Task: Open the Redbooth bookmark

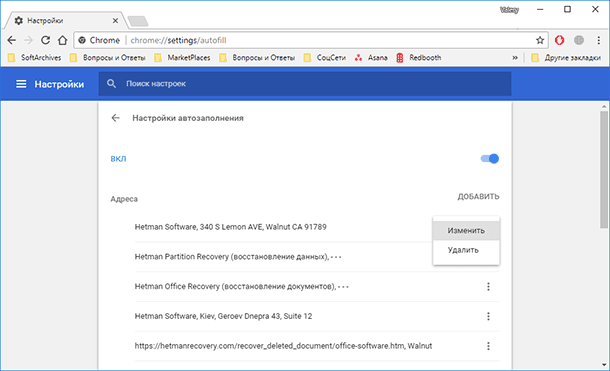Action: click(x=419, y=58)
